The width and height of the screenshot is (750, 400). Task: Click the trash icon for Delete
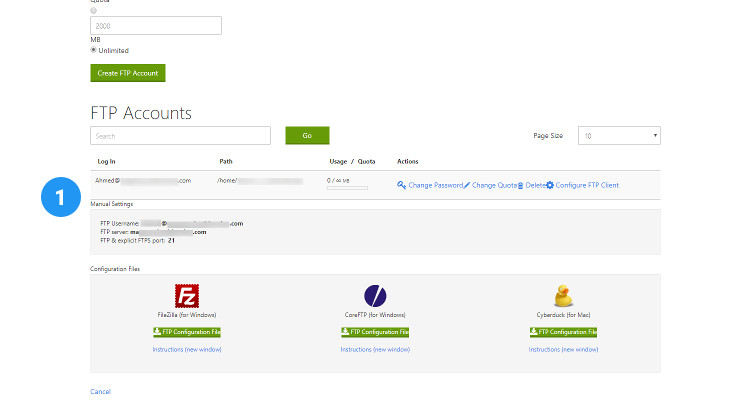520,185
